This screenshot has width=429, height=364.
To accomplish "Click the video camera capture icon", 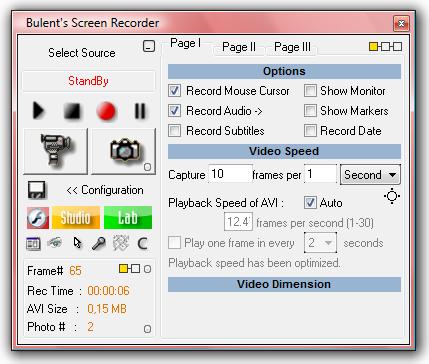I will click(x=56, y=151).
